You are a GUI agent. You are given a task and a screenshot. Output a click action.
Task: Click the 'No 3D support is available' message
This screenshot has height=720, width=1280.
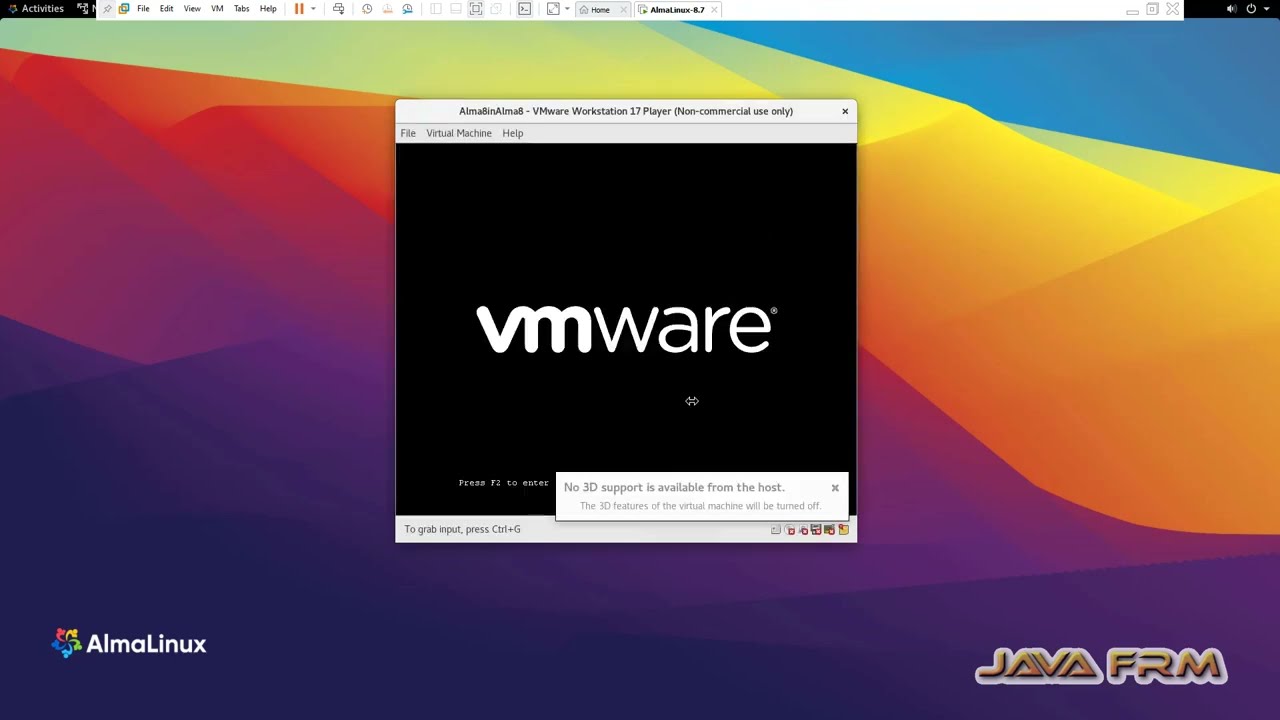click(674, 487)
